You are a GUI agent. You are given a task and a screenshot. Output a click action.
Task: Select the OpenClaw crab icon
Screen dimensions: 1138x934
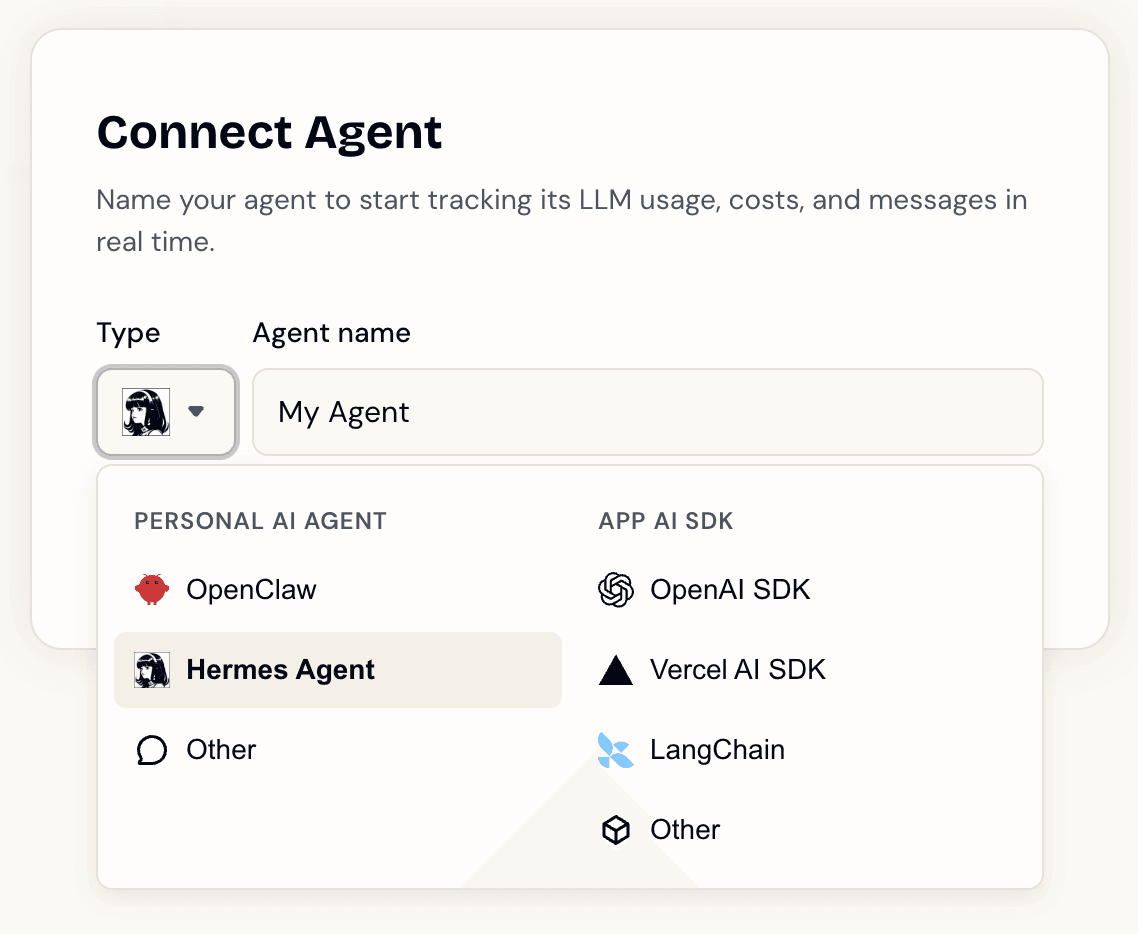[151, 589]
